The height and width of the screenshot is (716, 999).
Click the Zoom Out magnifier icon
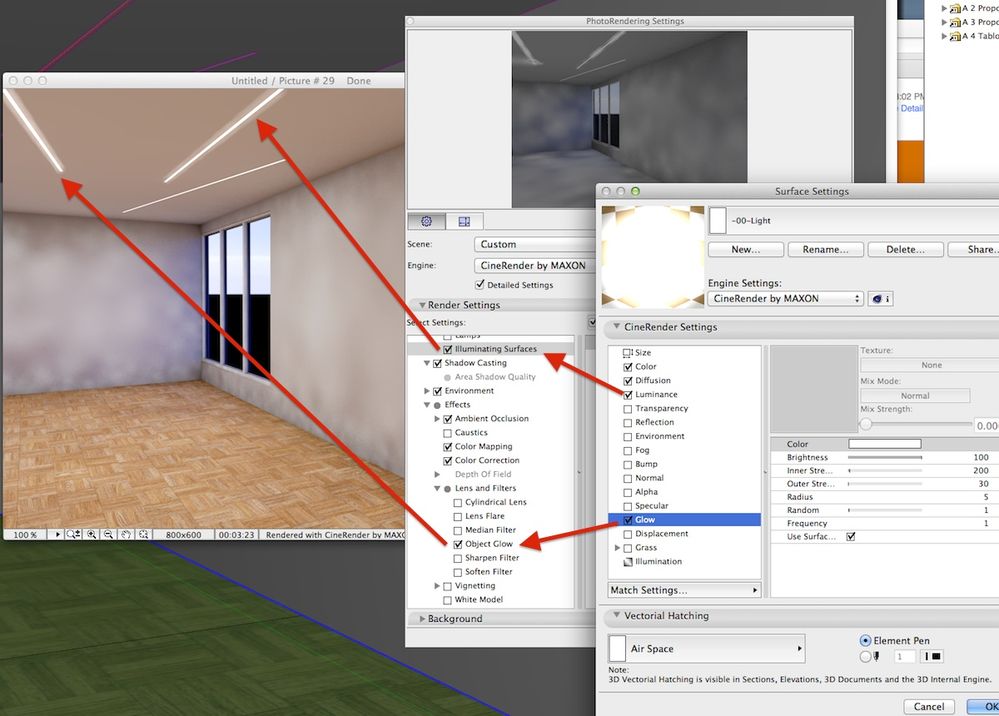107,533
